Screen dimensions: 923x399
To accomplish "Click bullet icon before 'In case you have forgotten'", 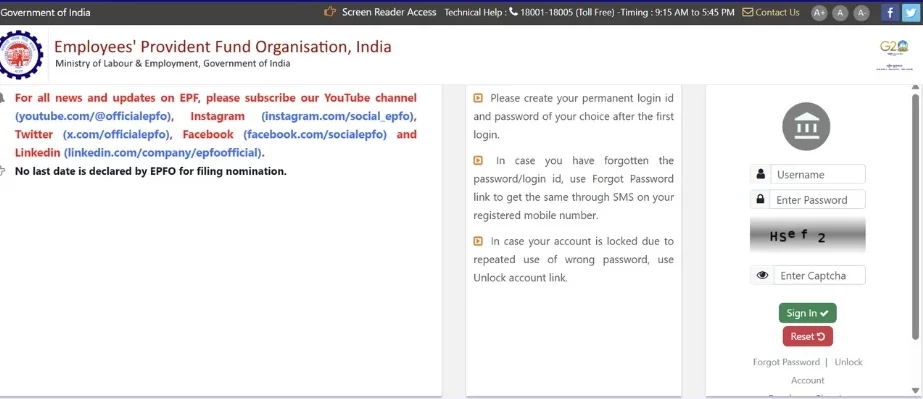I will (478, 160).
